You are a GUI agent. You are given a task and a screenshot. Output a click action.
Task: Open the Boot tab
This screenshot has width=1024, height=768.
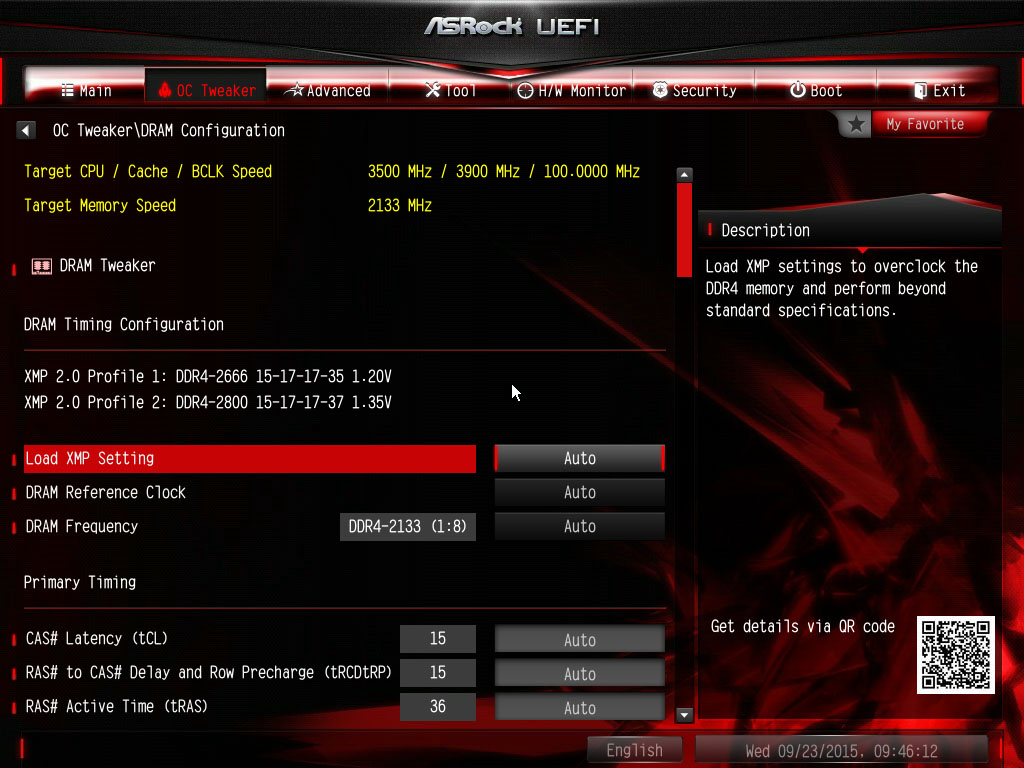coord(815,90)
